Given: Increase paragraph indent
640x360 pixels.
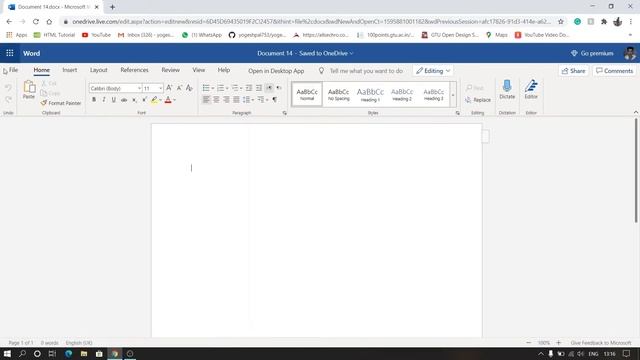Looking at the screenshot, I should click(x=259, y=88).
